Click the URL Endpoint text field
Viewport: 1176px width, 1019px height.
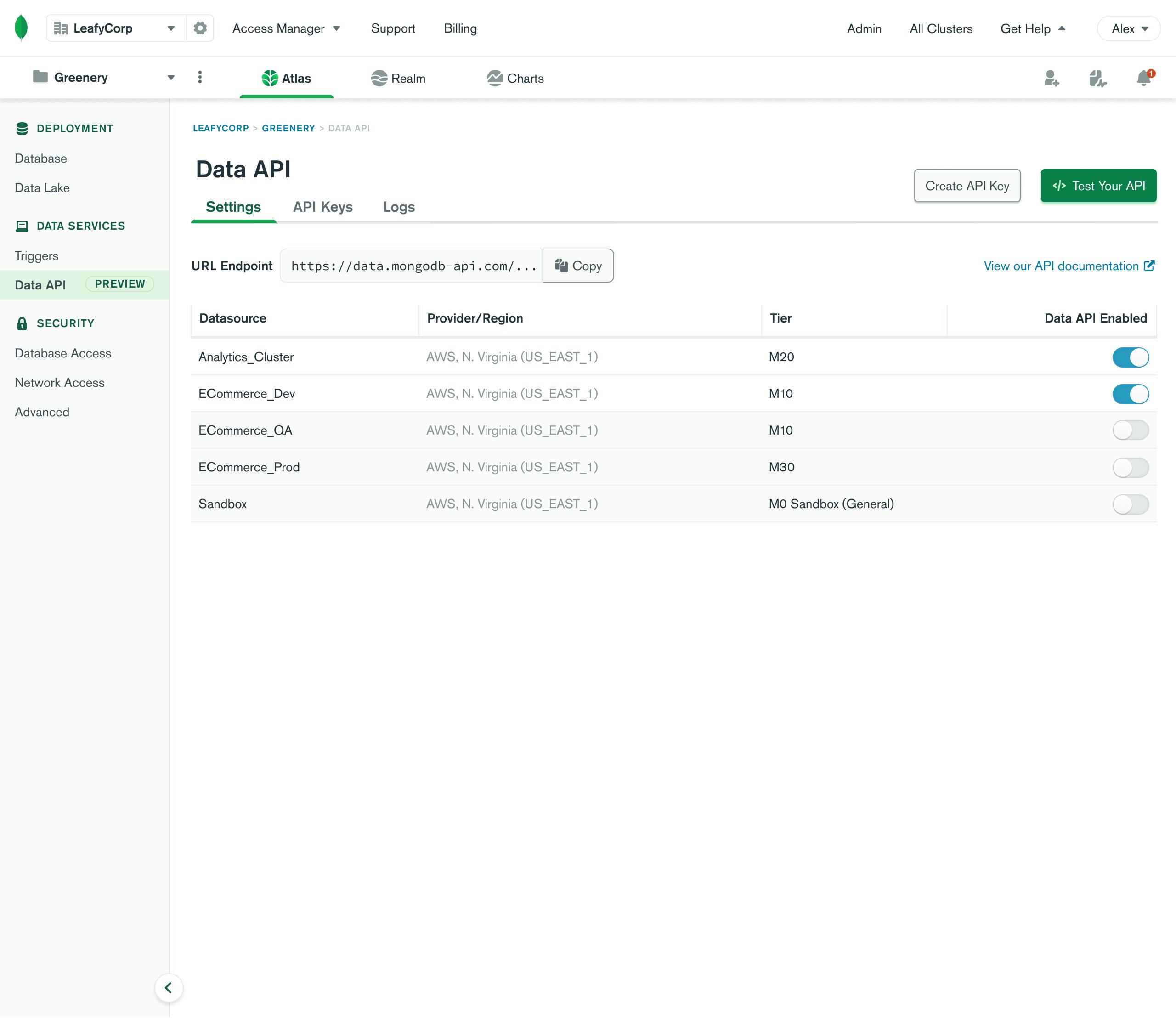pos(412,266)
